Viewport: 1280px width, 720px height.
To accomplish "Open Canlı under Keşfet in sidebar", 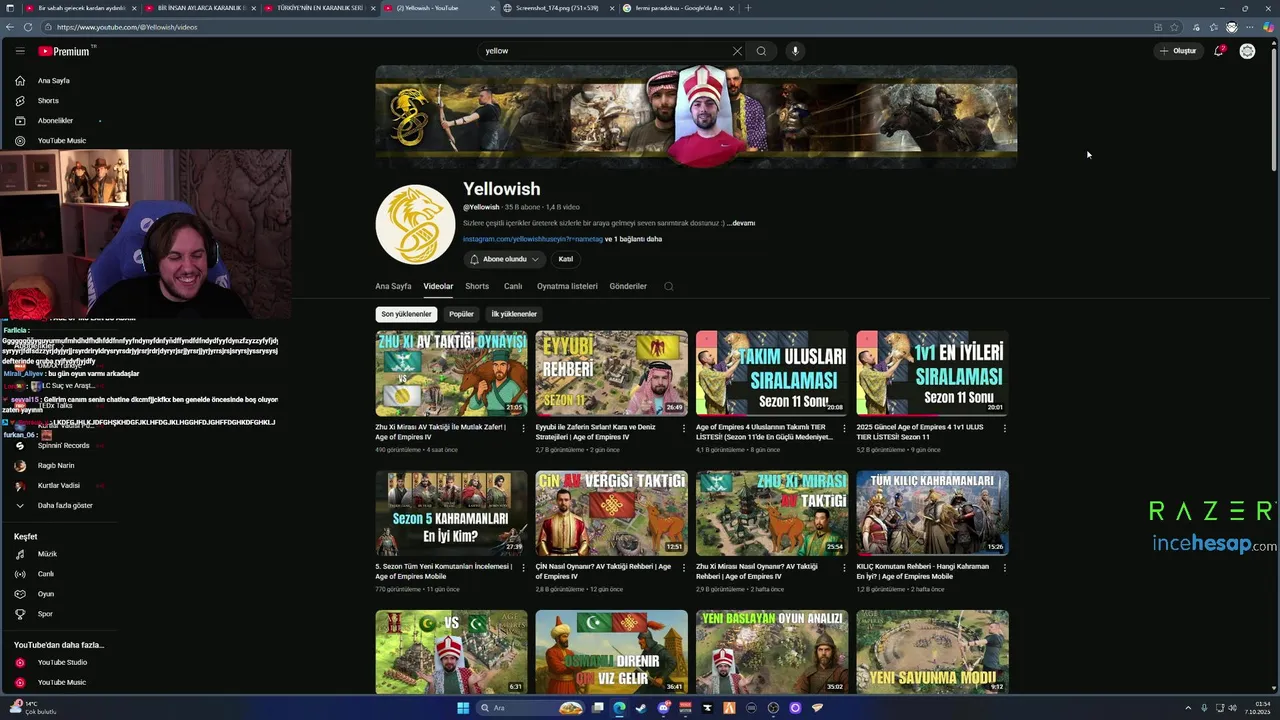I will 45,574.
